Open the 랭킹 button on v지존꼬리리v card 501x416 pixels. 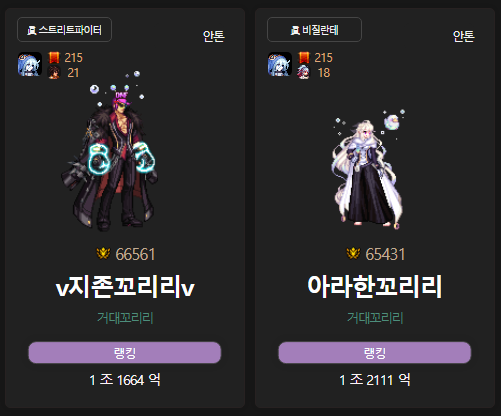pyautogui.click(x=125, y=352)
